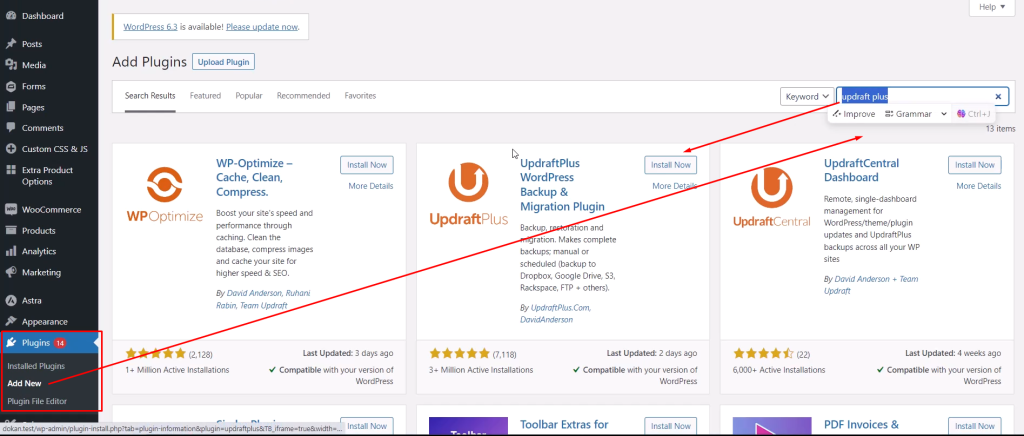Image resolution: width=1024 pixels, height=436 pixels.
Task: Click the PDF Invoices plugin title
Action: tap(861, 426)
